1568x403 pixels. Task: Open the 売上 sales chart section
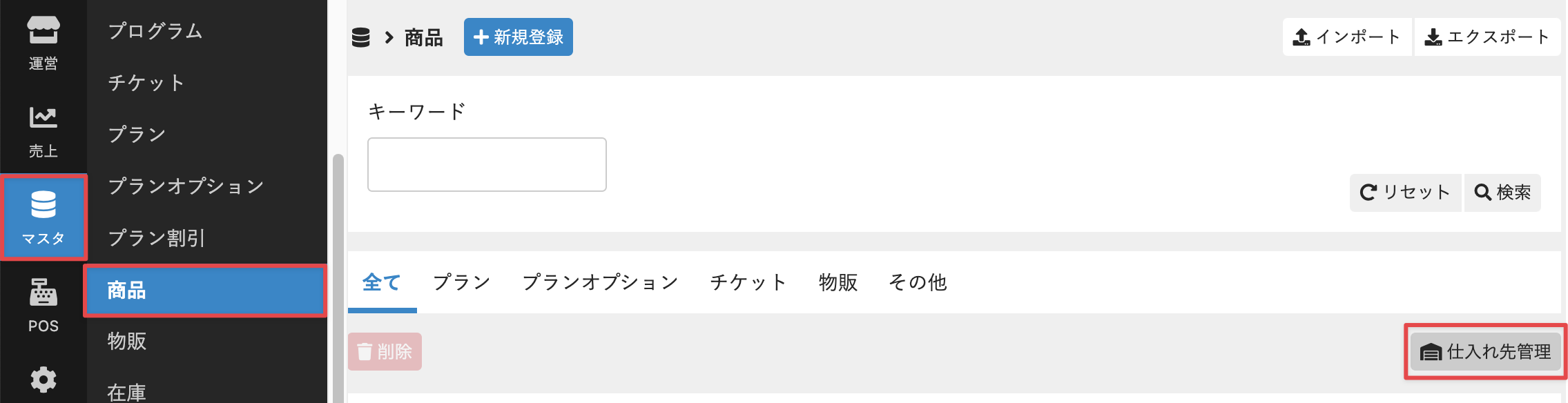pyautogui.click(x=43, y=131)
